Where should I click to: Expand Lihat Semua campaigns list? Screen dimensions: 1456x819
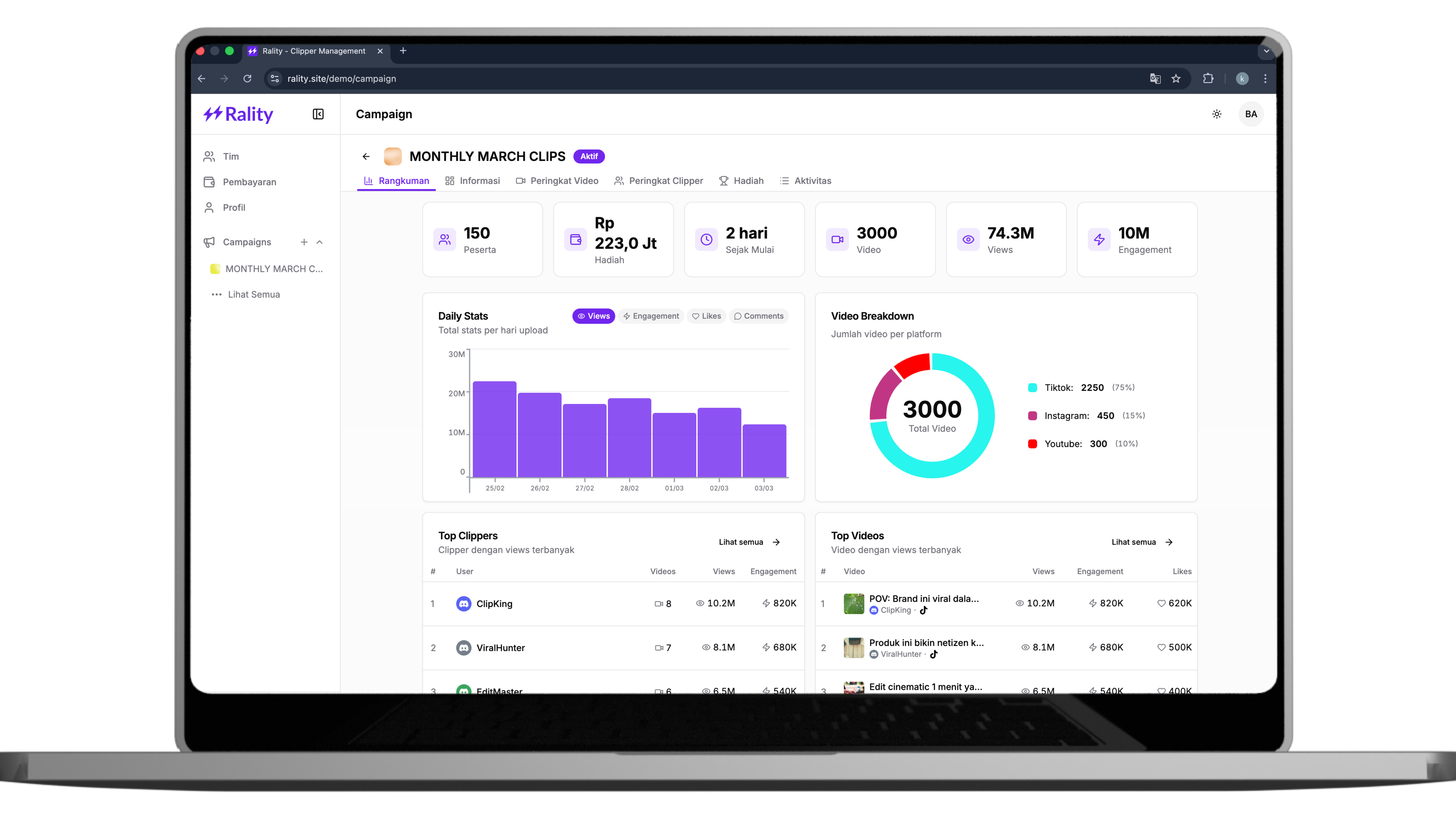(x=254, y=294)
